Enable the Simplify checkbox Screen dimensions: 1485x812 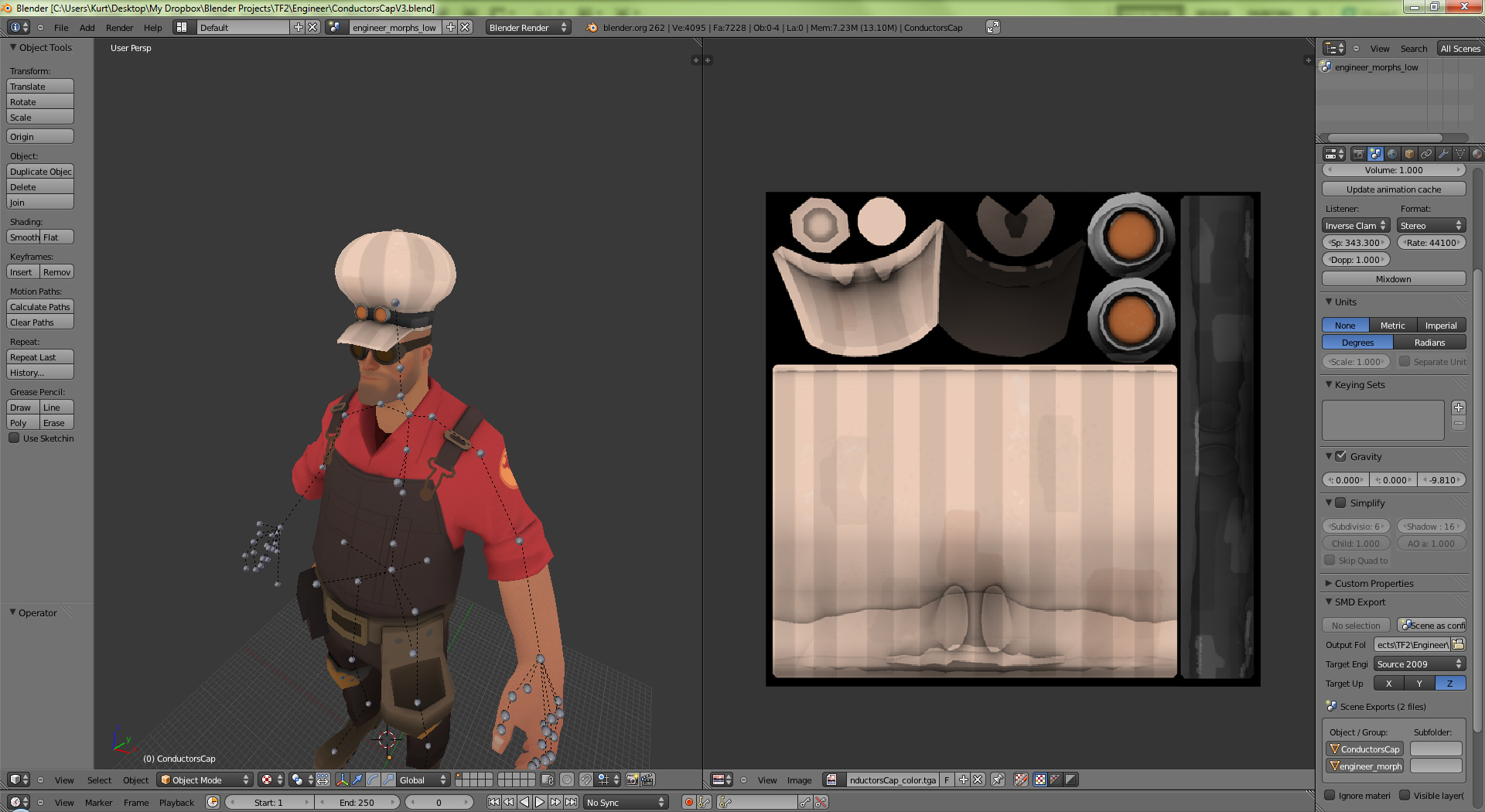[x=1341, y=503]
